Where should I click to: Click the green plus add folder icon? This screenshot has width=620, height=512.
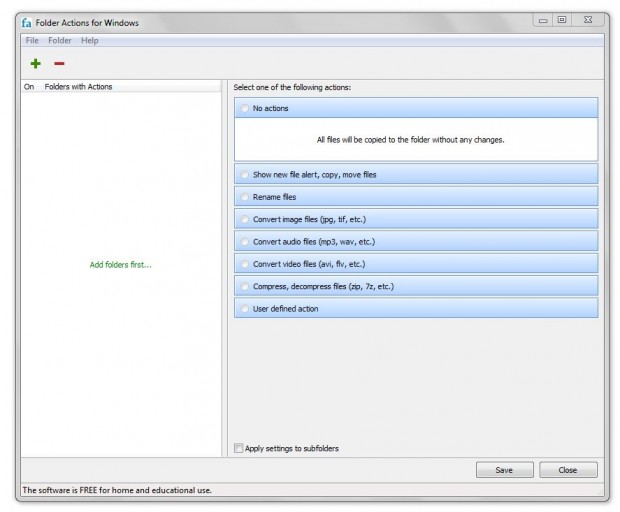tap(36, 64)
